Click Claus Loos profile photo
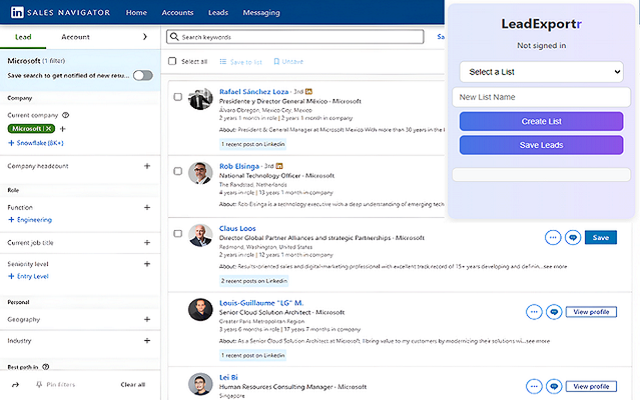This screenshot has height=400, width=640. point(200,235)
